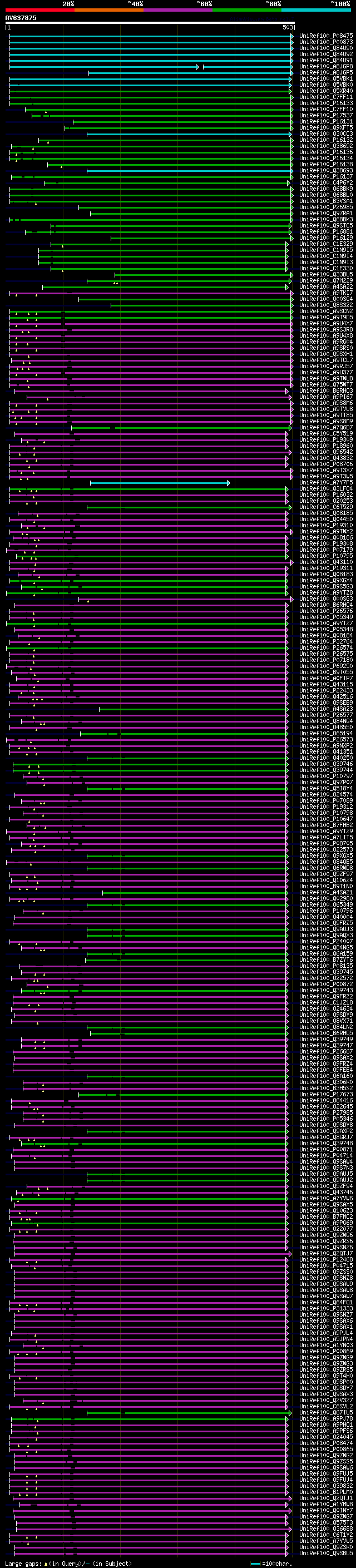Select hit label UniRef100_A5JPN4
356x1568 pixels.
point(326,1338)
